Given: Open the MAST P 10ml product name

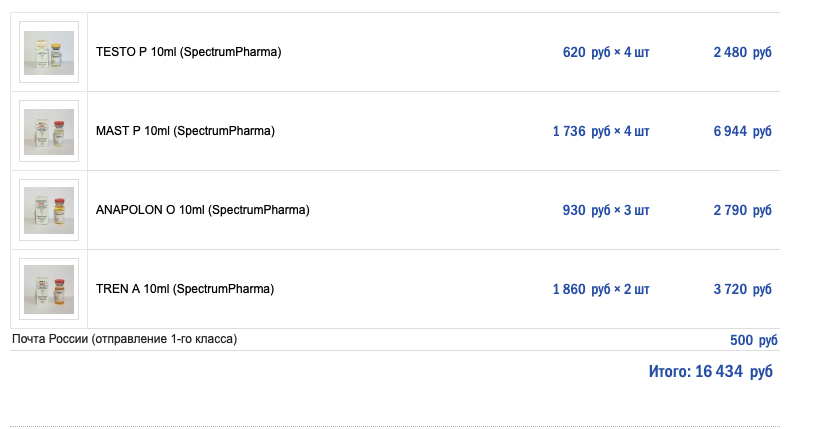Looking at the screenshot, I should pyautogui.click(x=184, y=131).
